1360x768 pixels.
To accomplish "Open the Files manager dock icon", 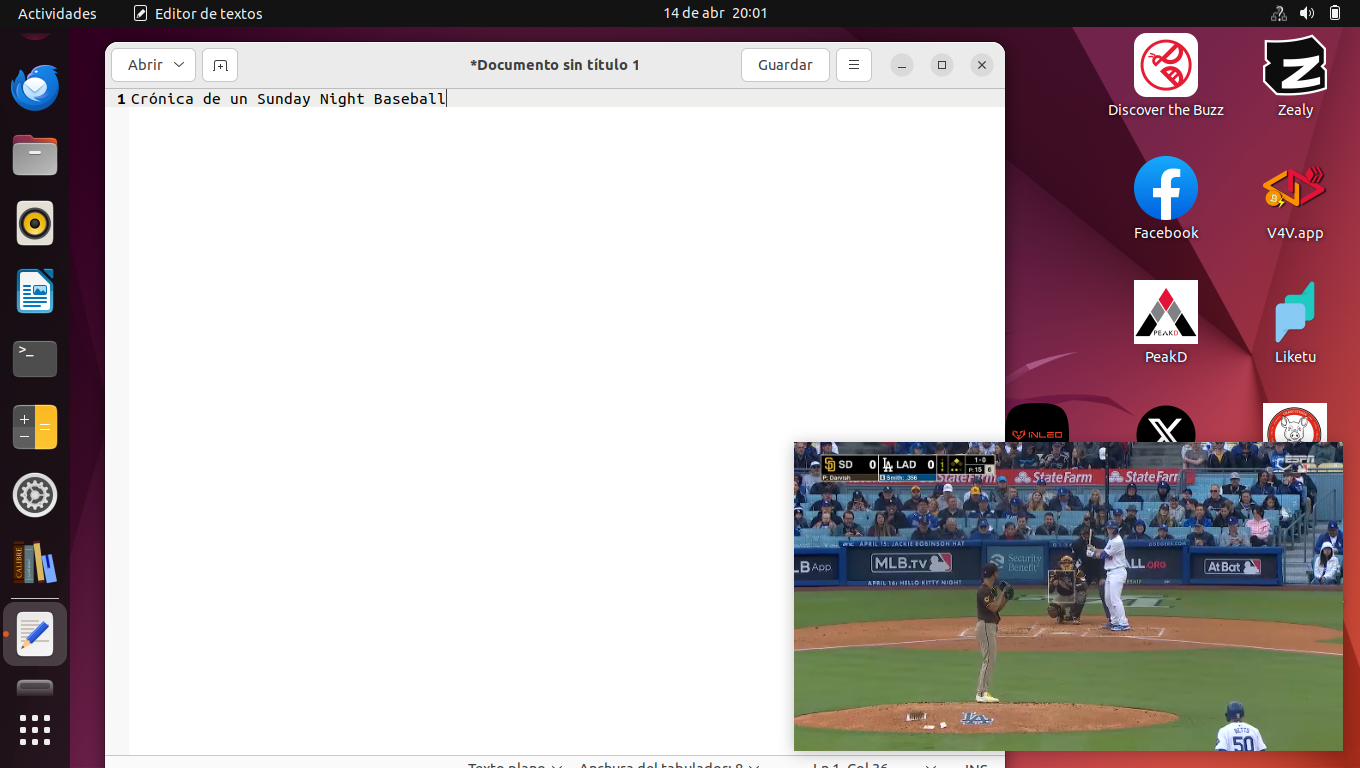I will [x=35, y=155].
